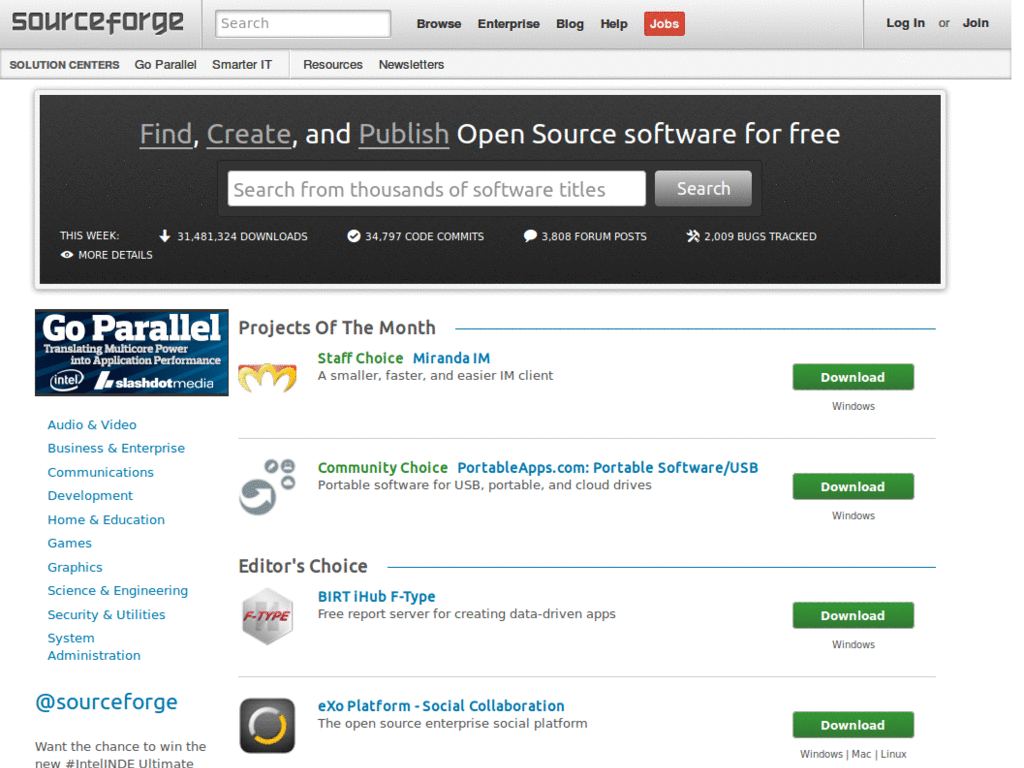Click 2,009 BUGS TRACKED stat
Screen dimensions: 1024x768
(x=760, y=236)
